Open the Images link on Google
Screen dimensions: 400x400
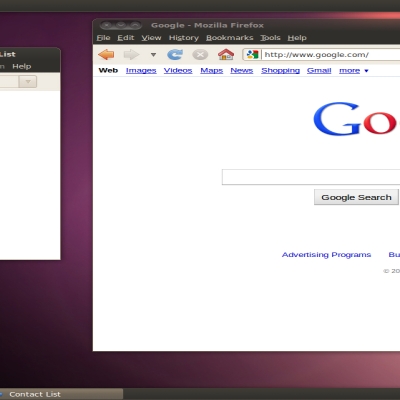pyautogui.click(x=141, y=71)
